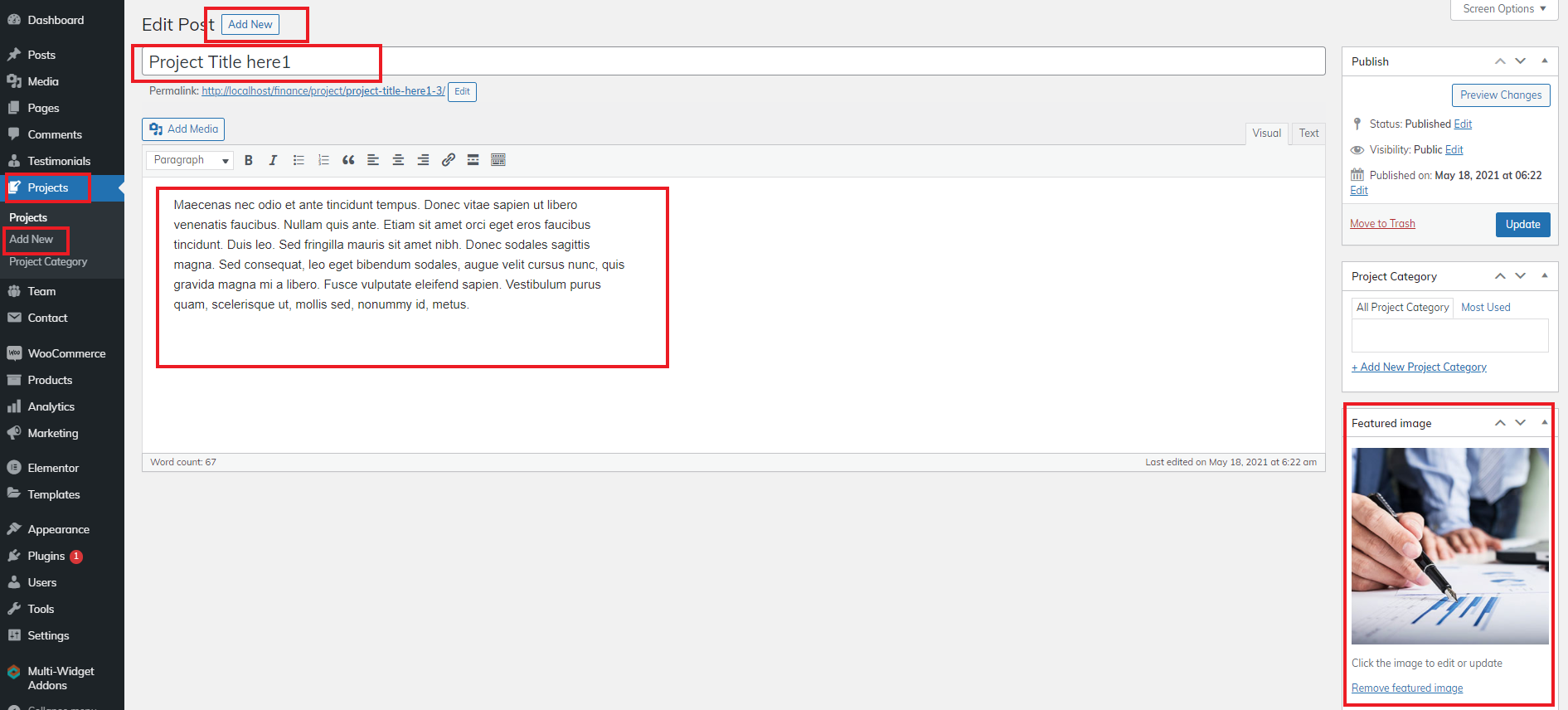Align text right
The image size is (1568, 710).
coord(423,160)
